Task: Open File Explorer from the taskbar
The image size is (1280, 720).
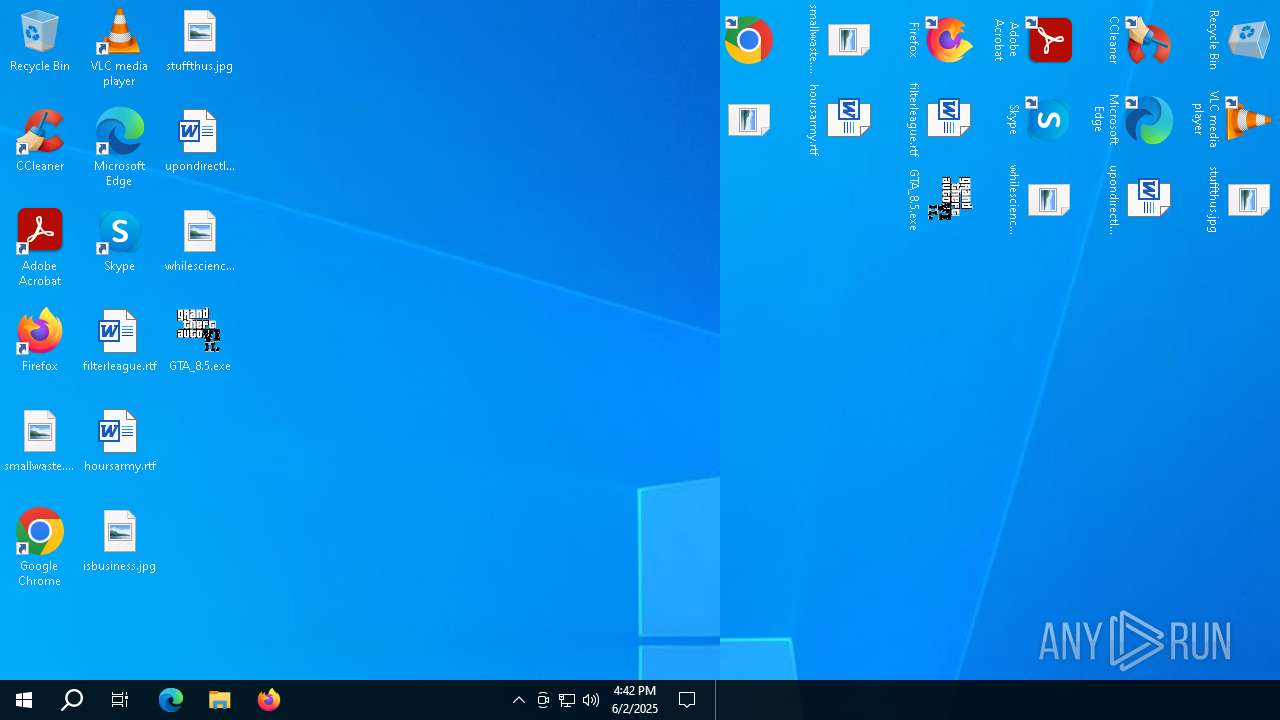Action: (x=220, y=700)
